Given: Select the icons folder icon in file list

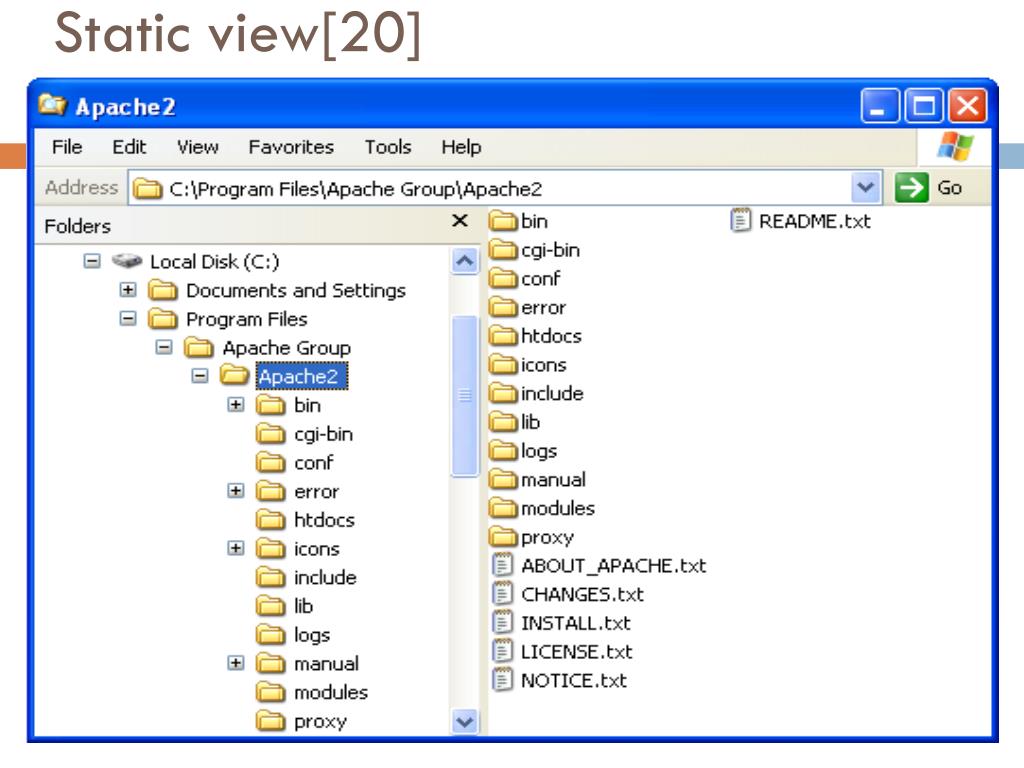Looking at the screenshot, I should tap(504, 365).
